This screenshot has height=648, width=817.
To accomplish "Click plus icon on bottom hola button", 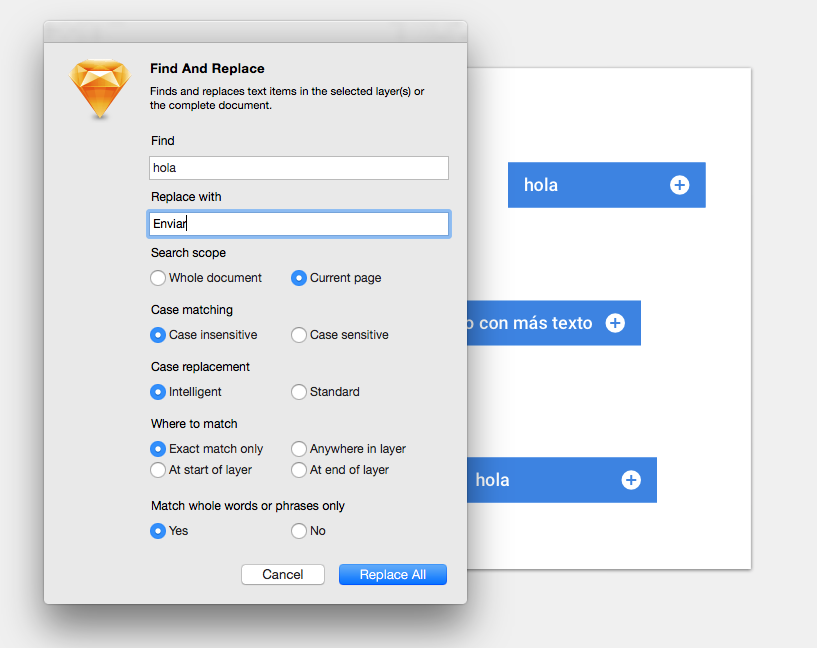I will click(631, 480).
